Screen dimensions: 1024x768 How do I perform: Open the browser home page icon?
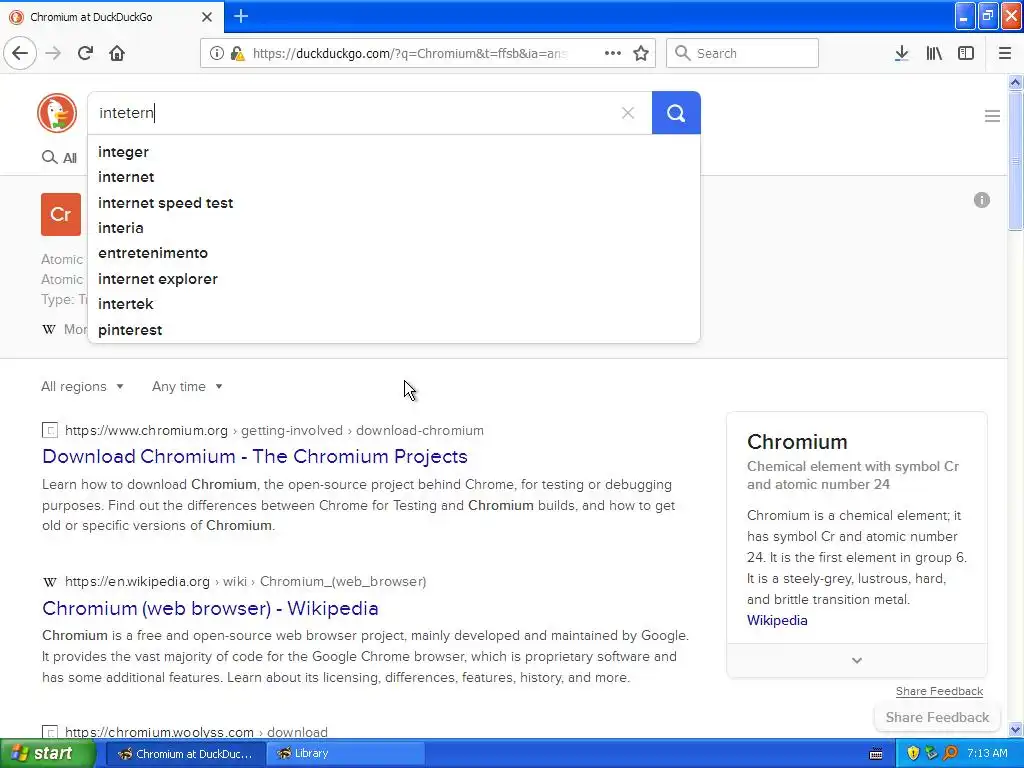pyautogui.click(x=117, y=53)
